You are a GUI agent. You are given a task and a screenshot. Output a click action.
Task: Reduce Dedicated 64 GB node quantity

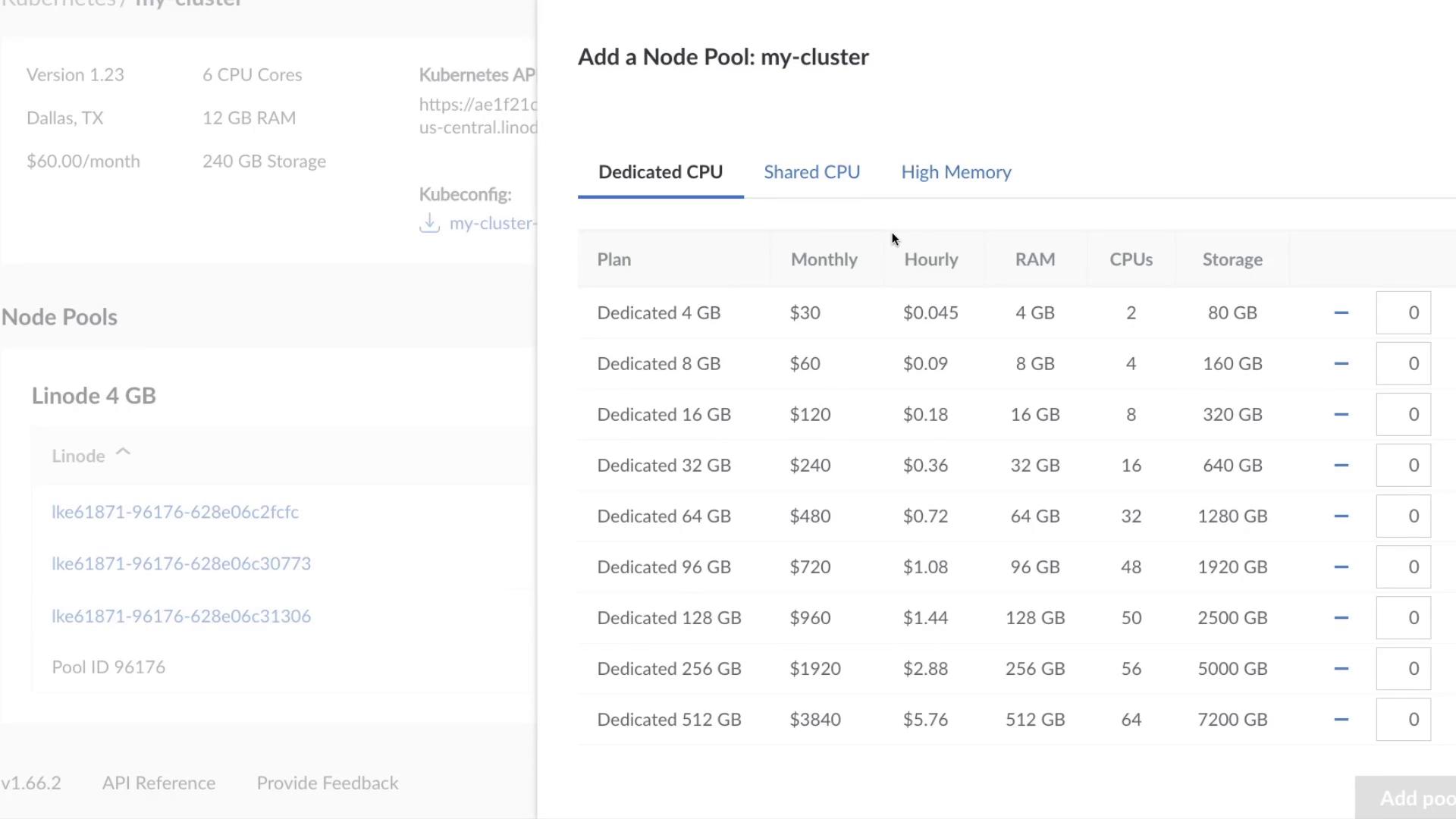click(x=1341, y=516)
